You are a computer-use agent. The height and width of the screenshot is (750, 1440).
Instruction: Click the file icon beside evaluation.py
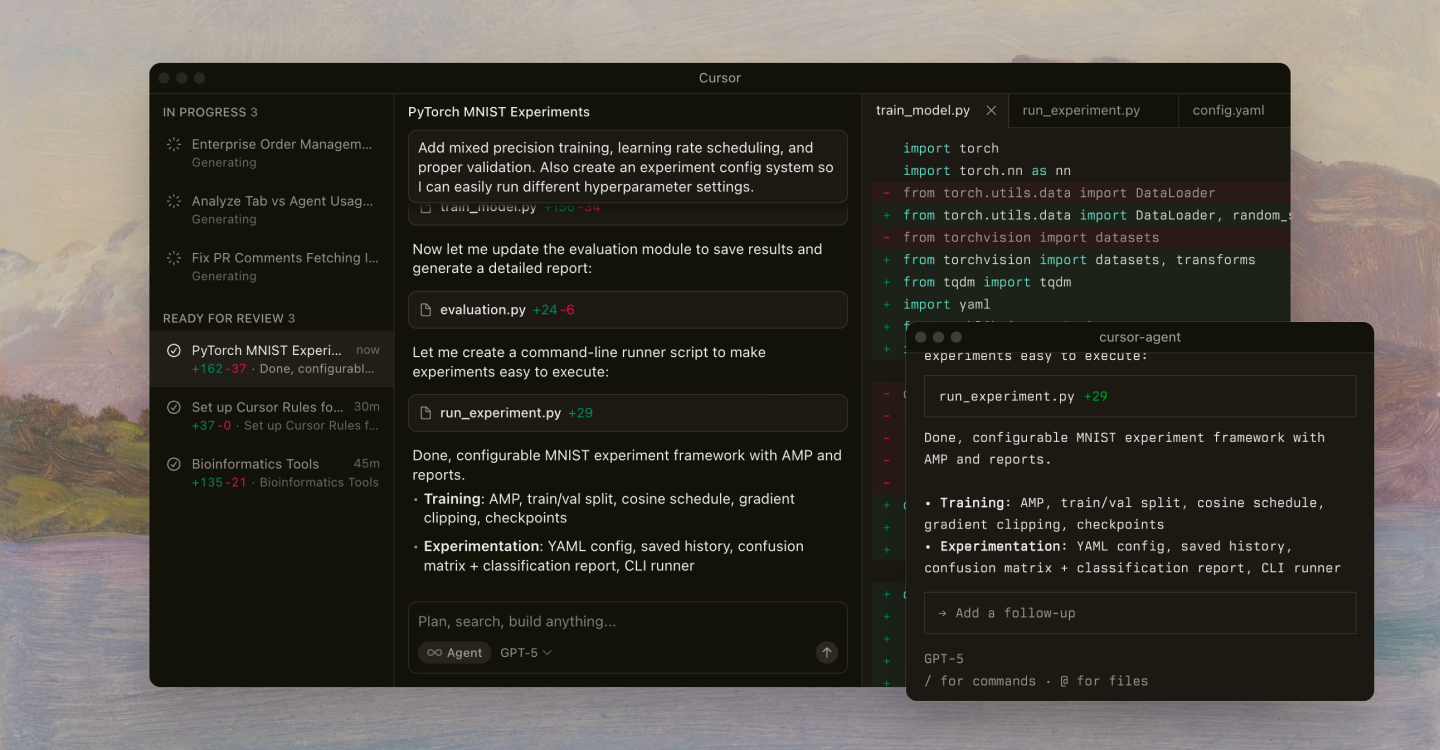pos(426,309)
